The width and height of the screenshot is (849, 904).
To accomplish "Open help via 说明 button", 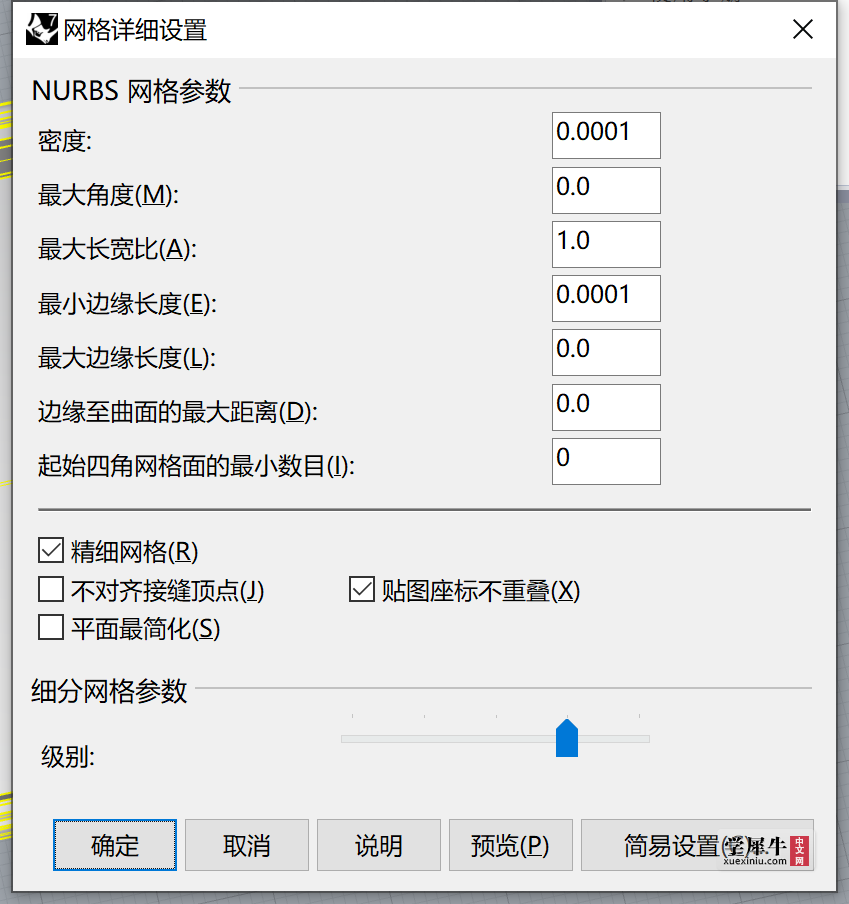I will point(379,845).
